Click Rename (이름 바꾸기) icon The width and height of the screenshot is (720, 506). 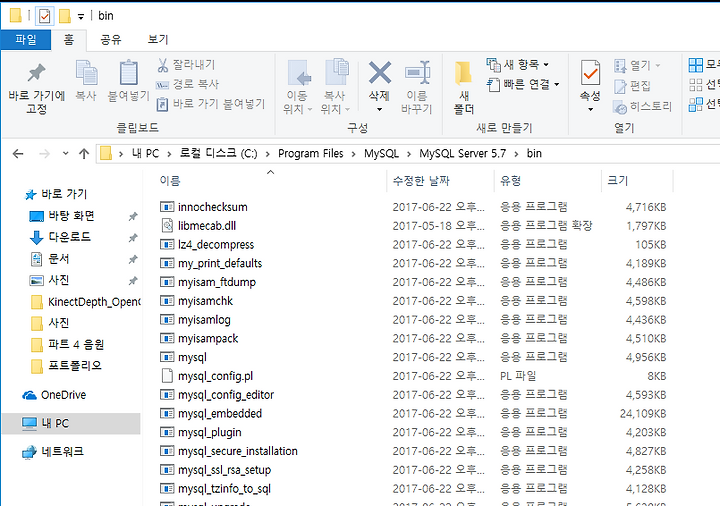[x=416, y=73]
